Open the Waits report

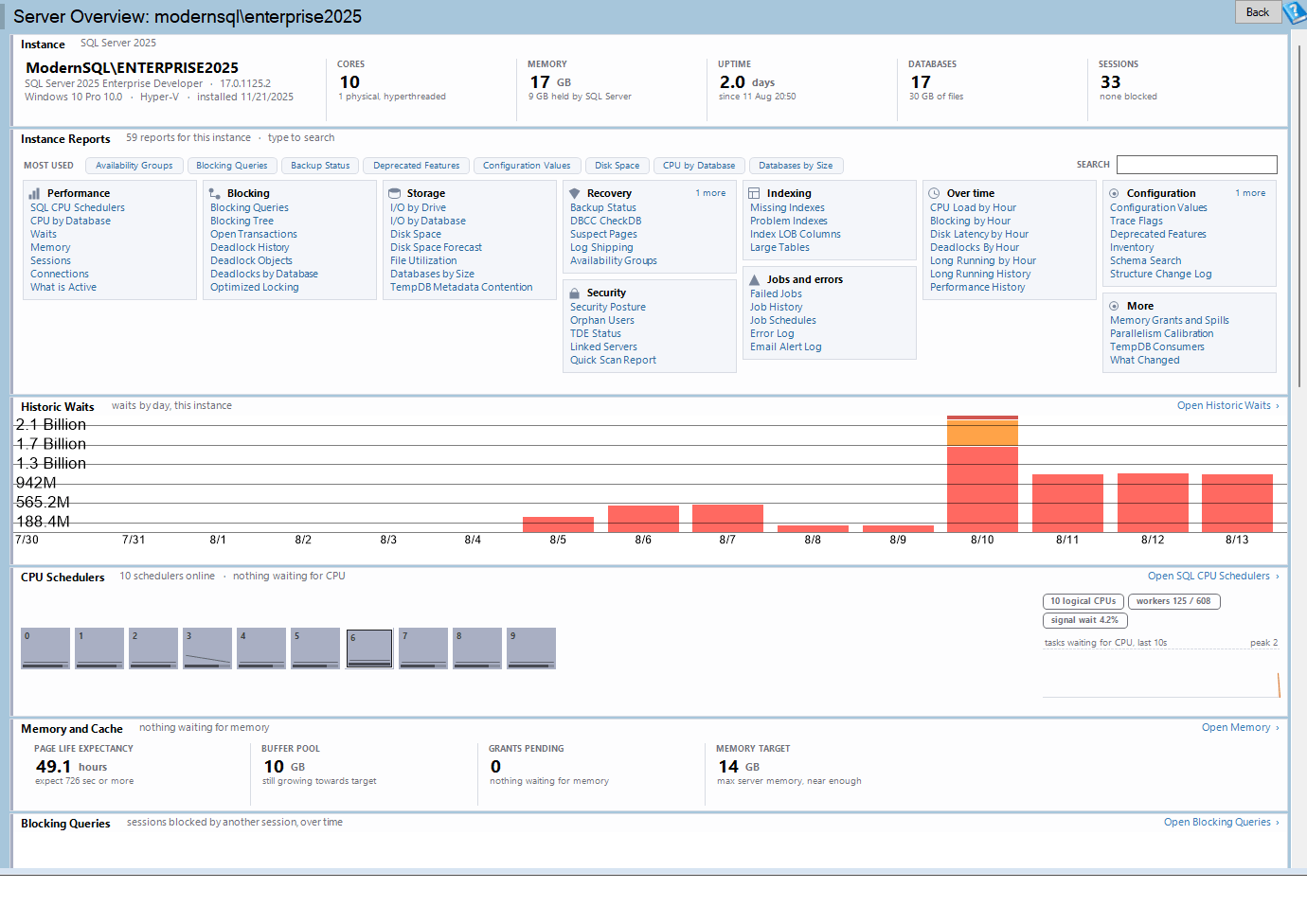click(44, 234)
